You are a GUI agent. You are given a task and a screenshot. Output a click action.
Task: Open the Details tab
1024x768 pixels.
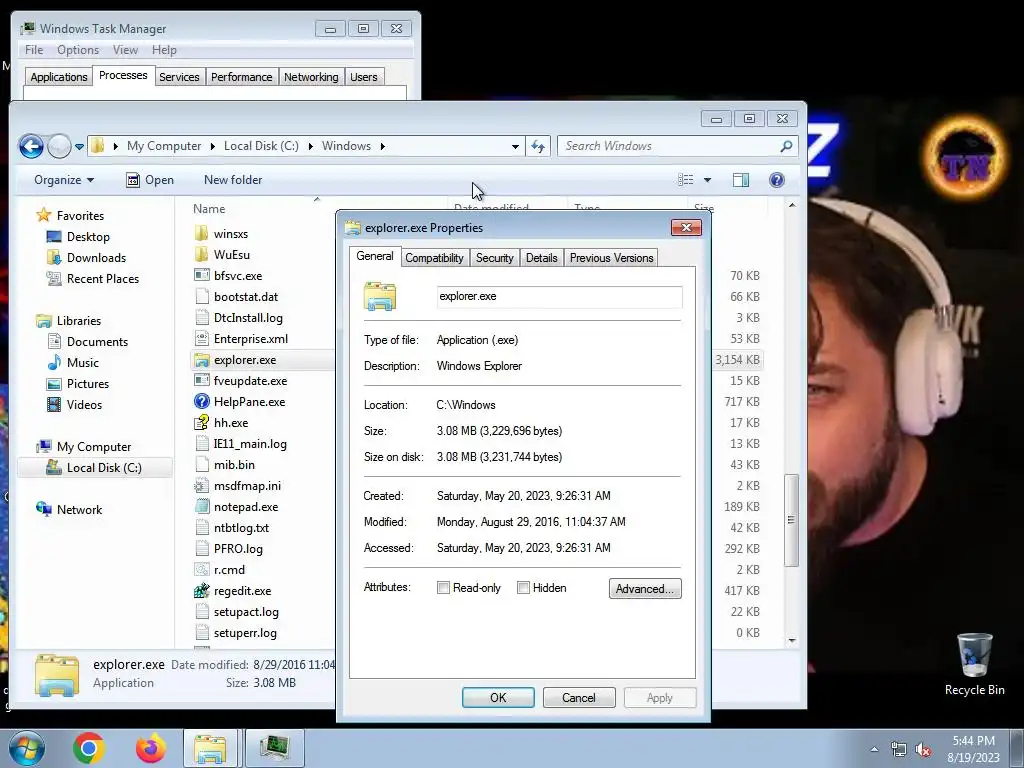pyautogui.click(x=541, y=258)
